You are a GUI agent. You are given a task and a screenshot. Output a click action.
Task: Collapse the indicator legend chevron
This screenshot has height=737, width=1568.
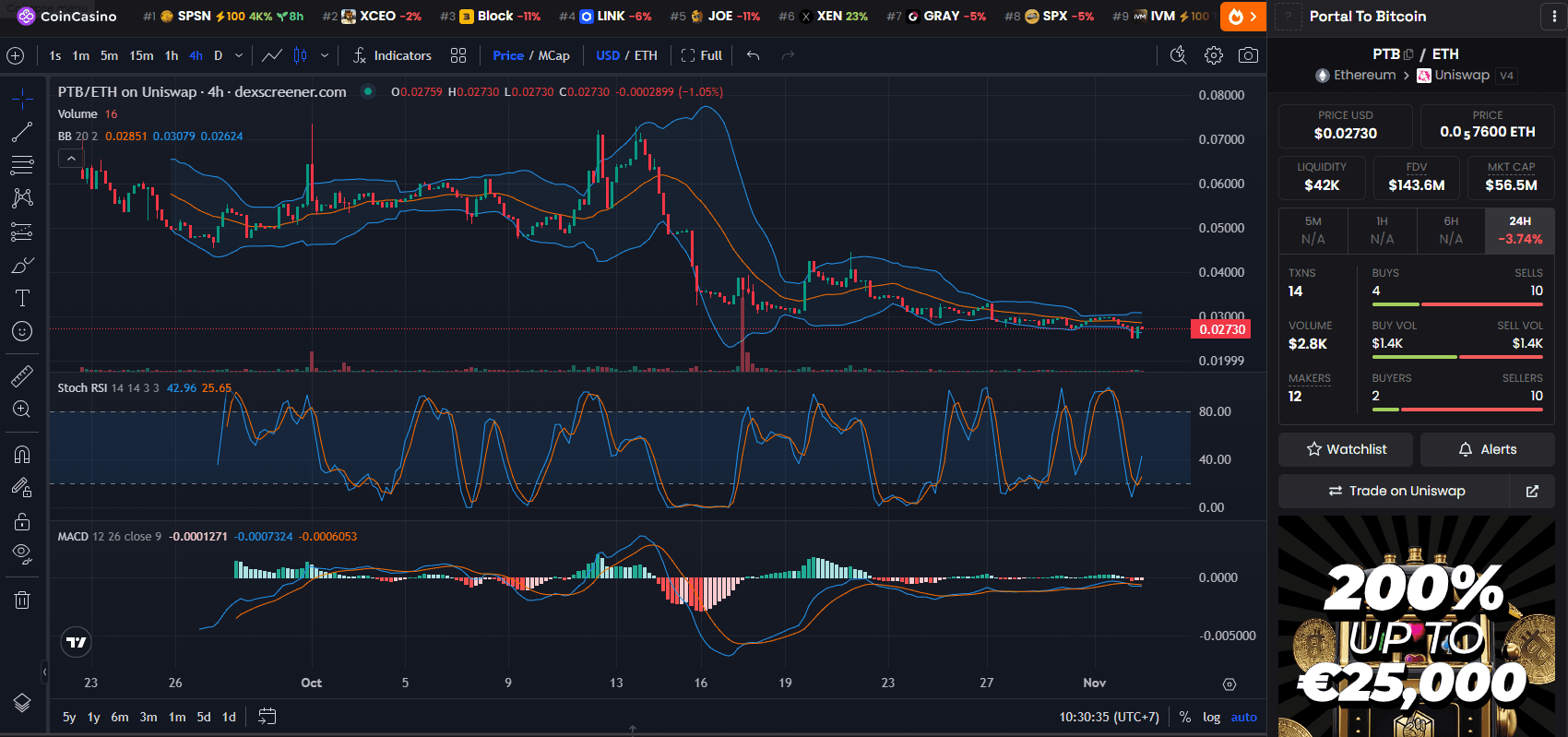[x=70, y=159]
